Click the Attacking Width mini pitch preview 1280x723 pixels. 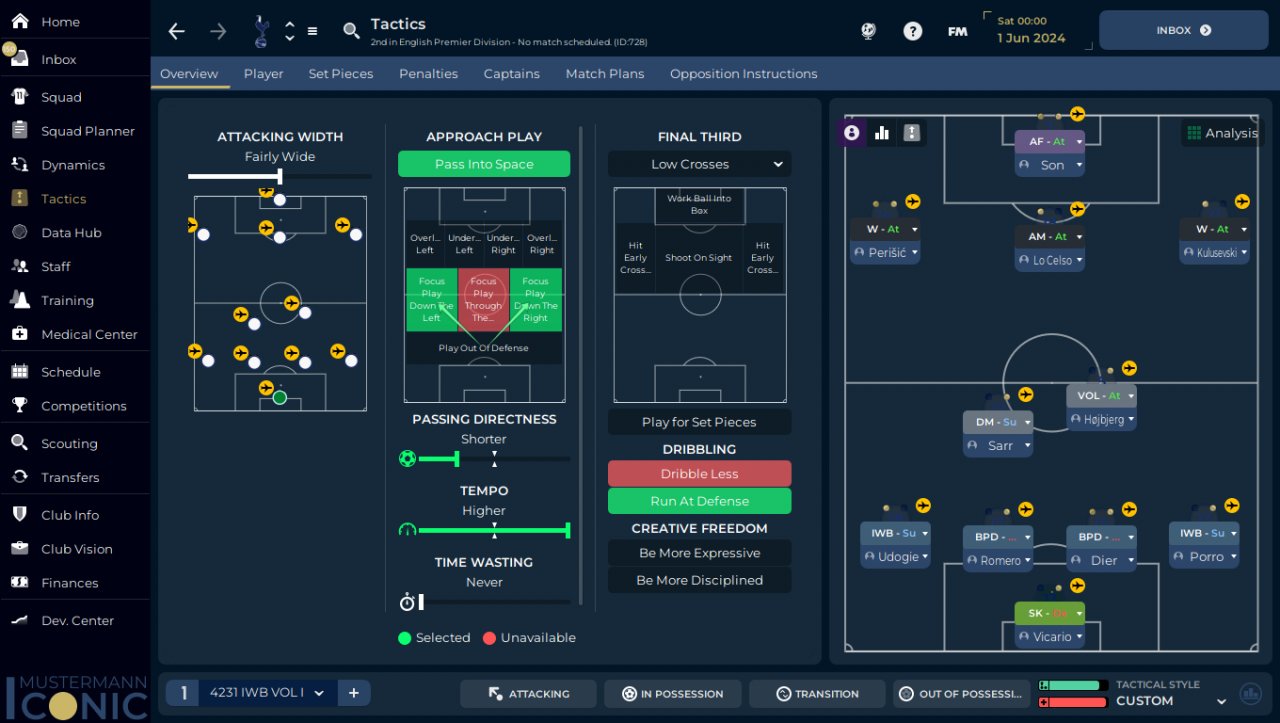click(280, 303)
